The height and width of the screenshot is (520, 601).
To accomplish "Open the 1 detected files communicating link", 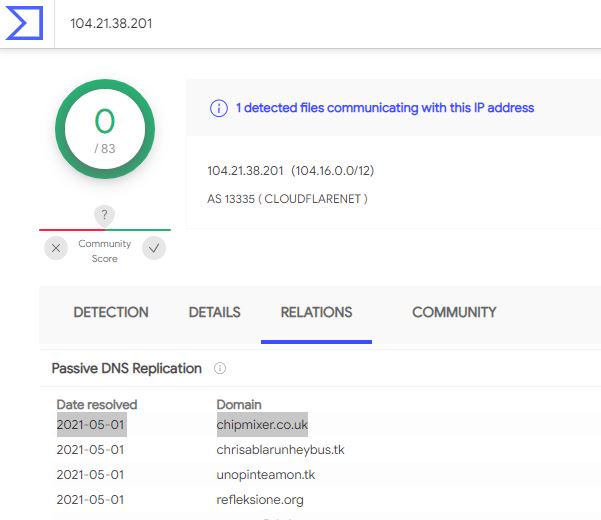I will (x=385, y=108).
